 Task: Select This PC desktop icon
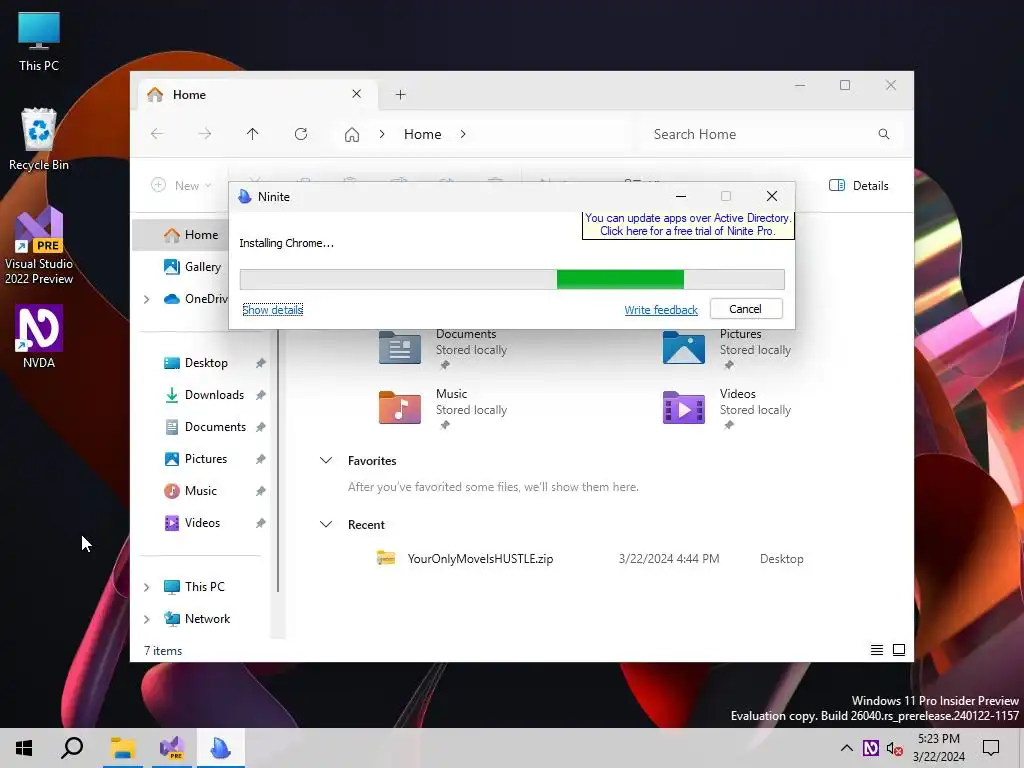pos(39,41)
